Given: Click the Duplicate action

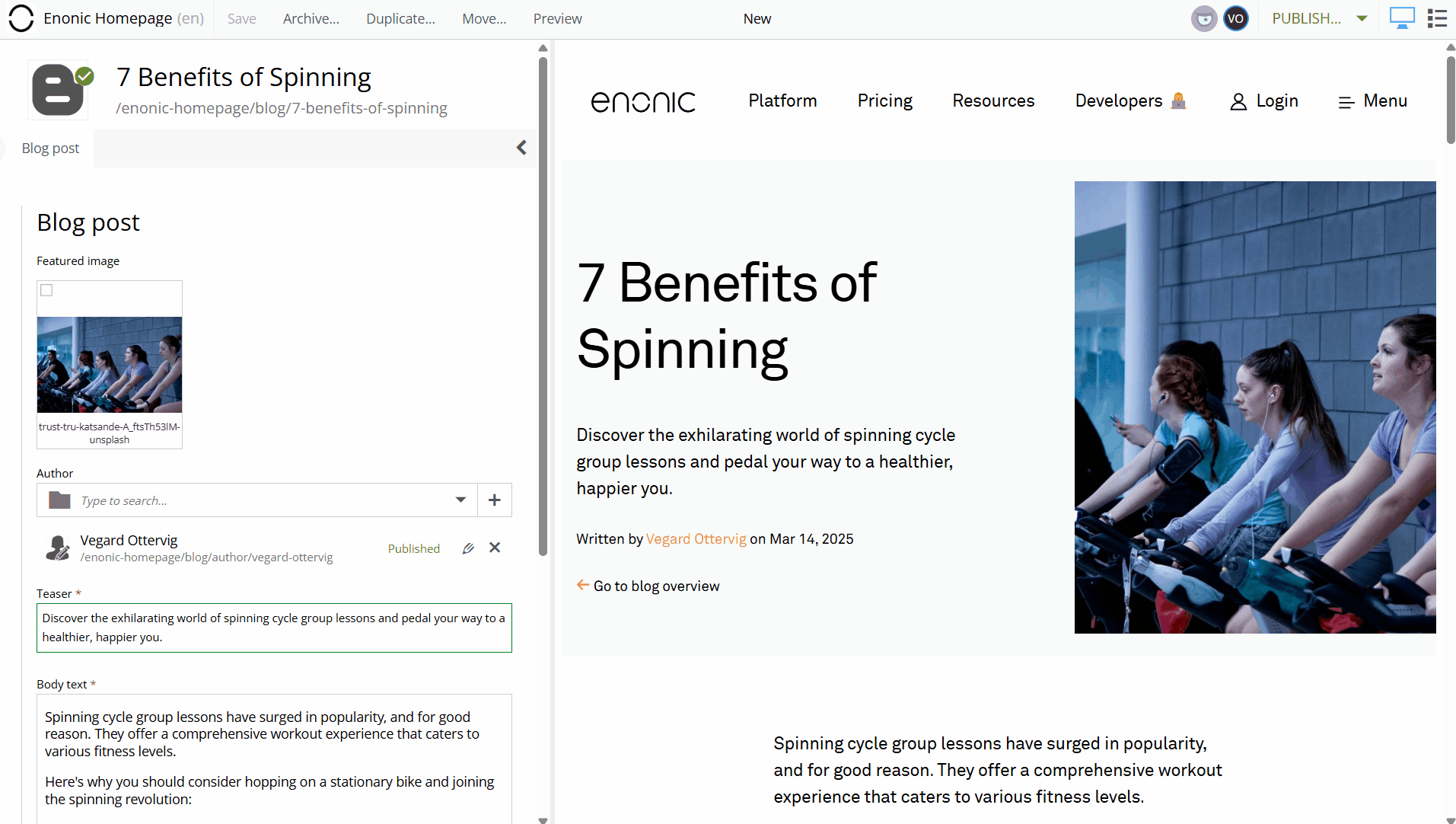Looking at the screenshot, I should coord(400,18).
